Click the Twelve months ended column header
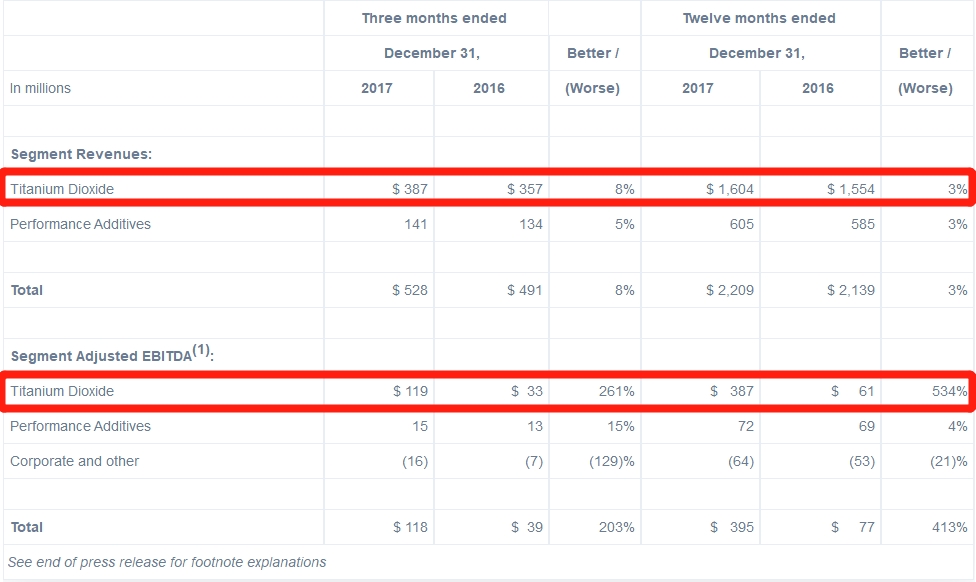Screen dimensions: 976x582 pos(759,18)
